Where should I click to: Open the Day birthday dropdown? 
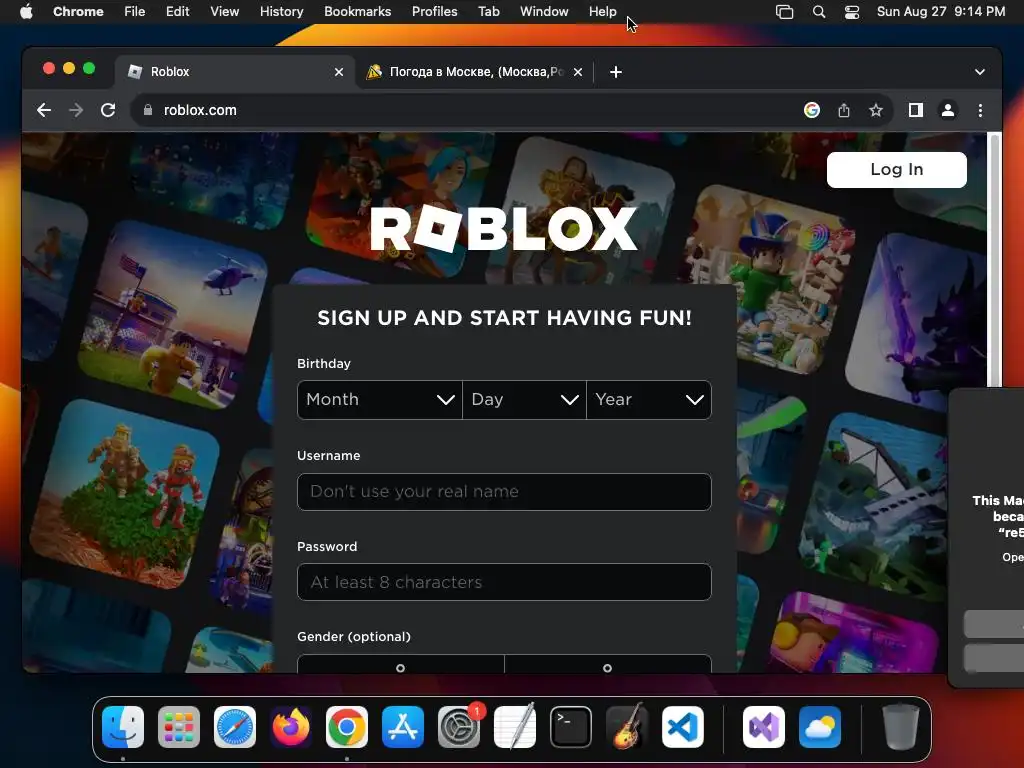[x=524, y=400]
